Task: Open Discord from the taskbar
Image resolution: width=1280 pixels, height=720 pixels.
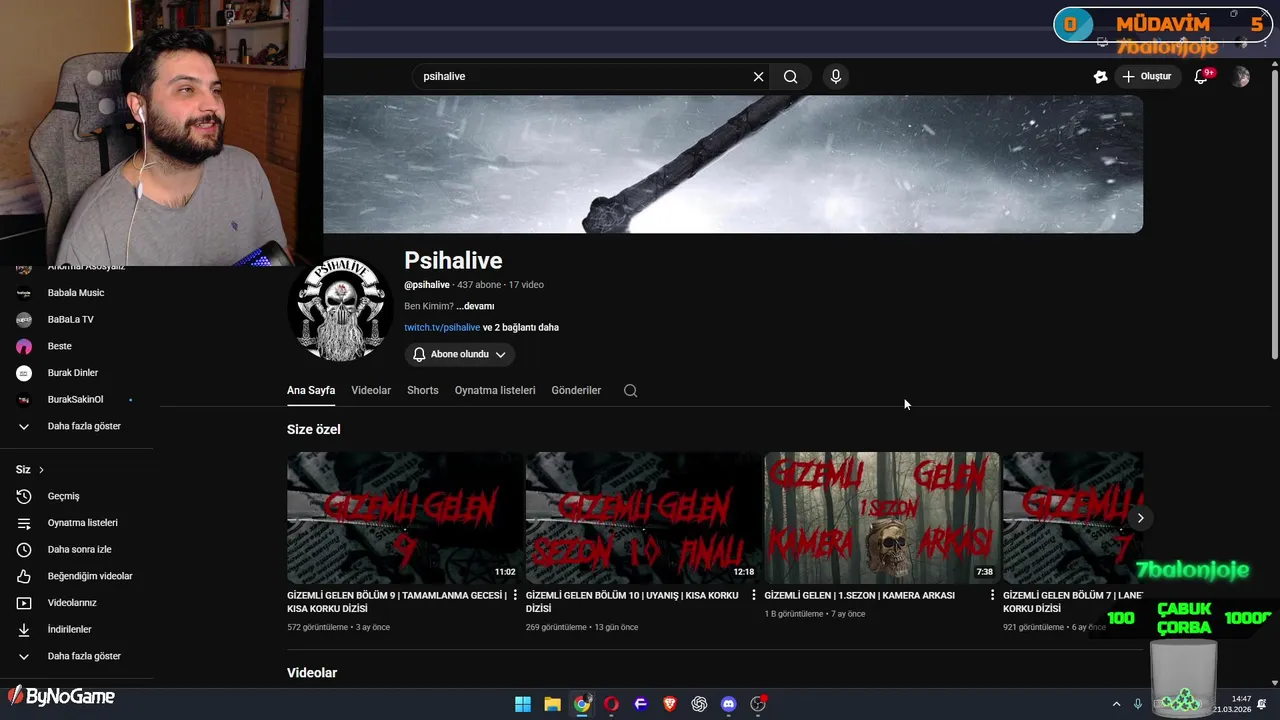Action: point(729,704)
